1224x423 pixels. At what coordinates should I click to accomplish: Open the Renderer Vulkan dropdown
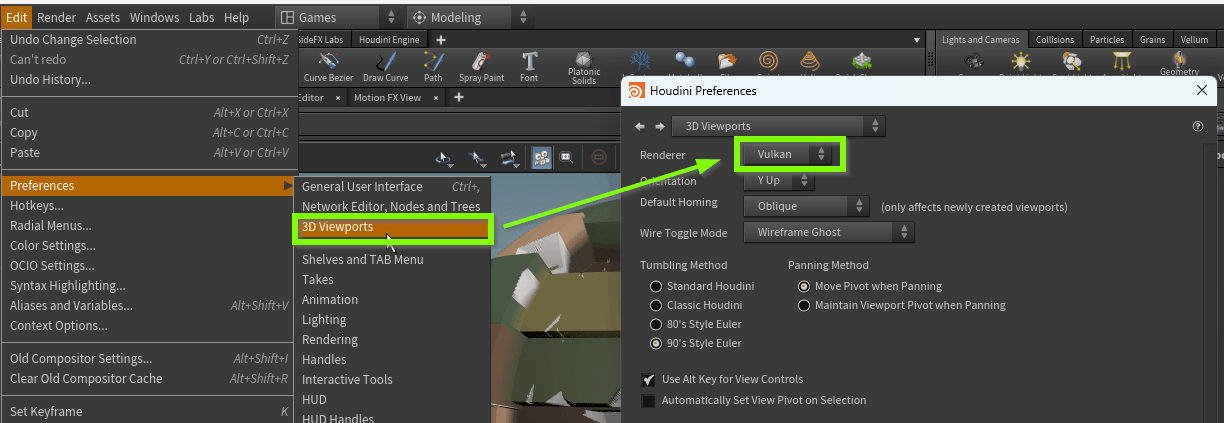(x=787, y=154)
